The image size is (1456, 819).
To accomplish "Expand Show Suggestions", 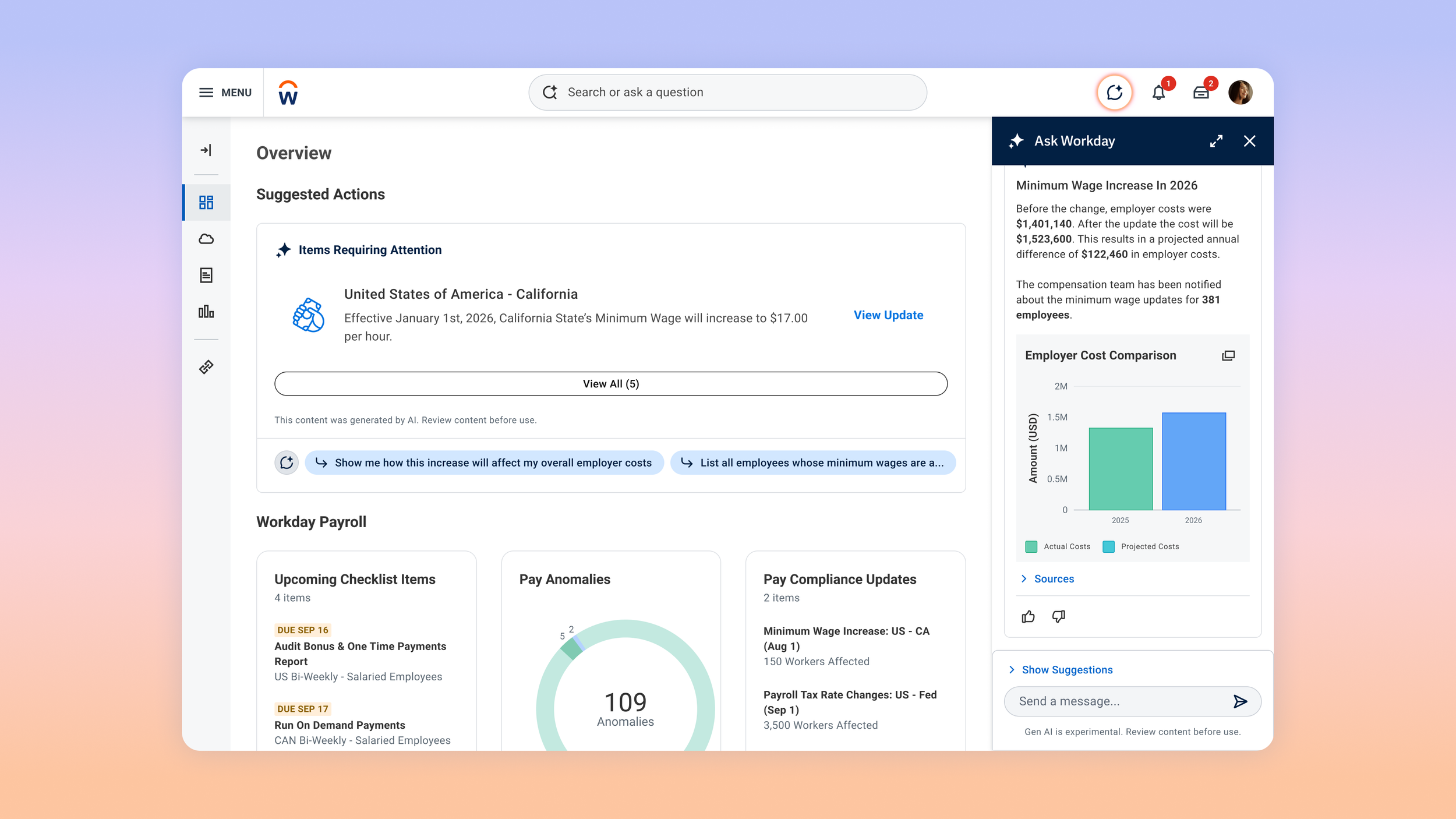I will click(x=1066, y=670).
